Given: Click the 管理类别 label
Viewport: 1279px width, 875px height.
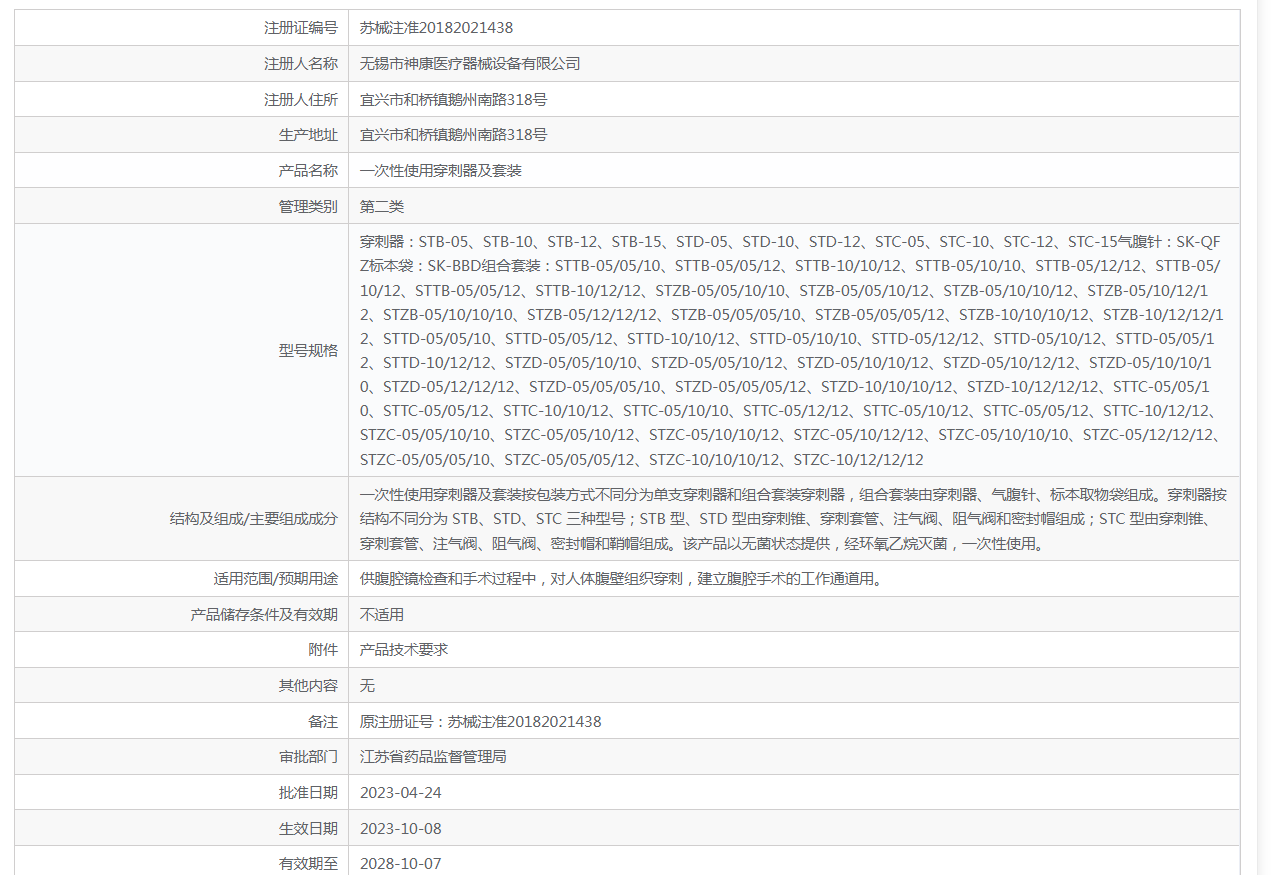Looking at the screenshot, I should point(308,206).
